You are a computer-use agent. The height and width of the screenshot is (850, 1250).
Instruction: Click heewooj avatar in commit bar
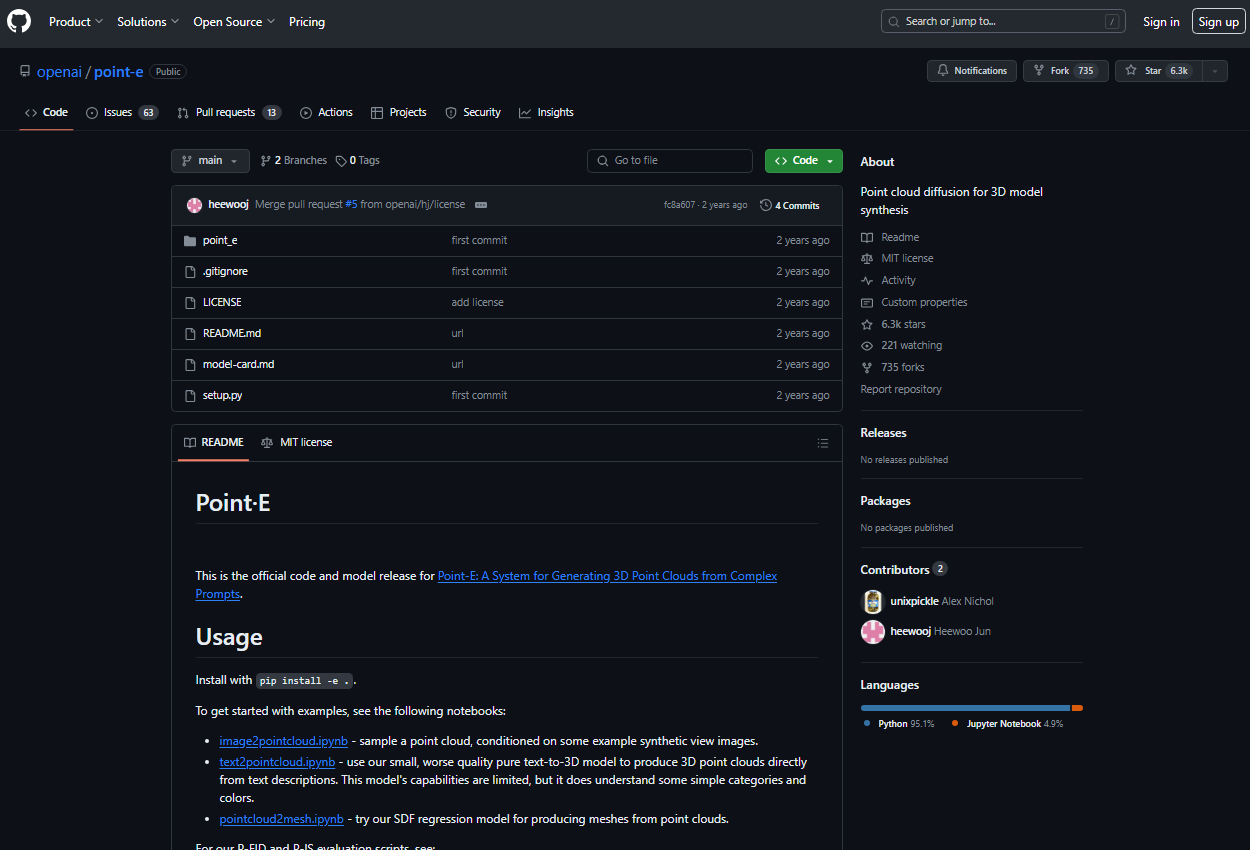[x=194, y=205]
